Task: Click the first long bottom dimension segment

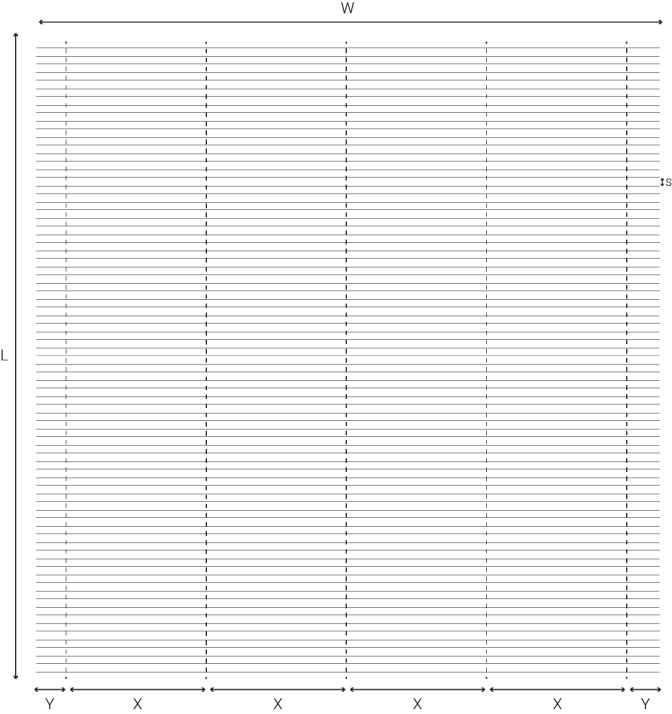Action: coord(137,689)
